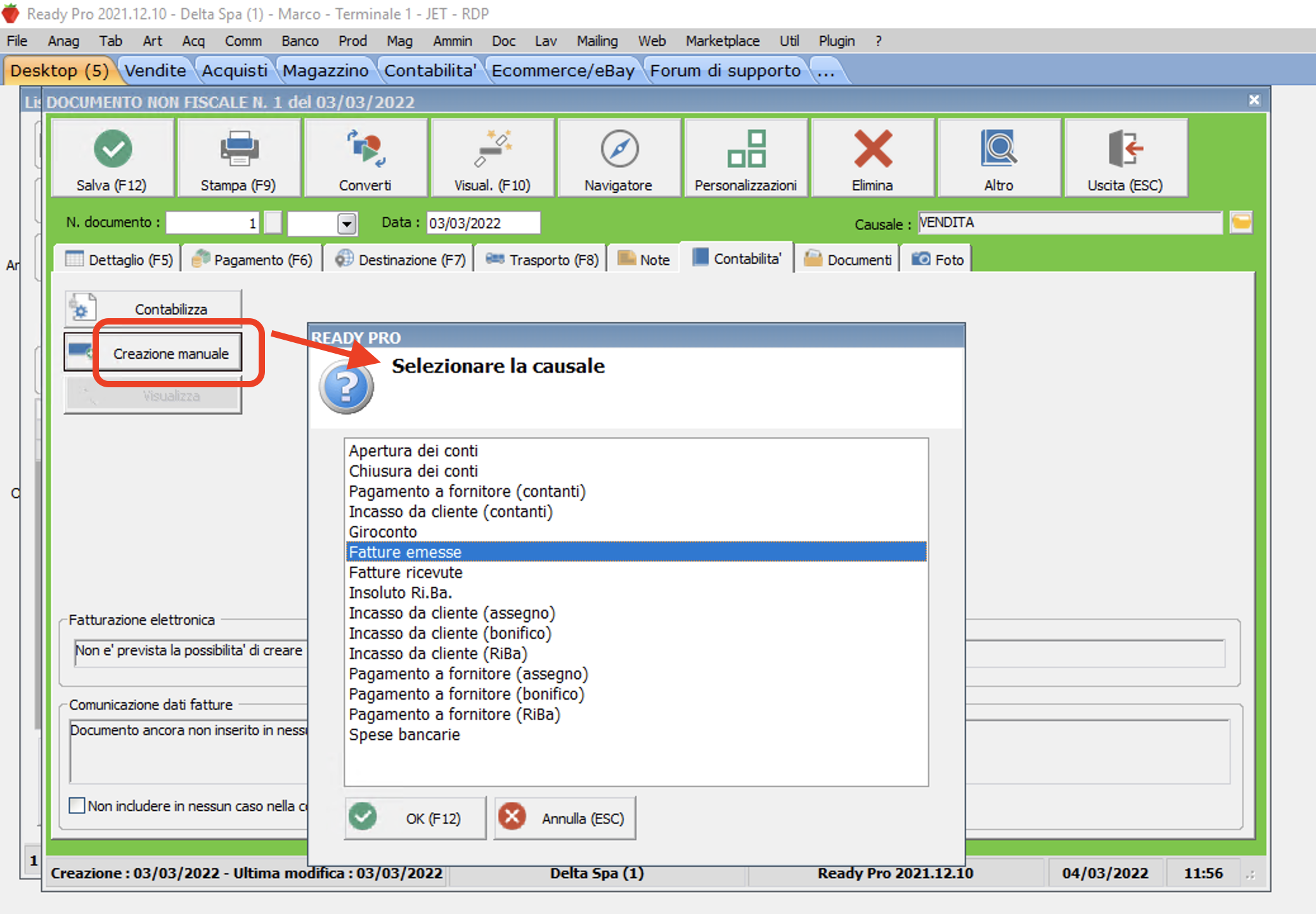
Task: Switch to the Desktop (5) tab
Action: (60, 70)
